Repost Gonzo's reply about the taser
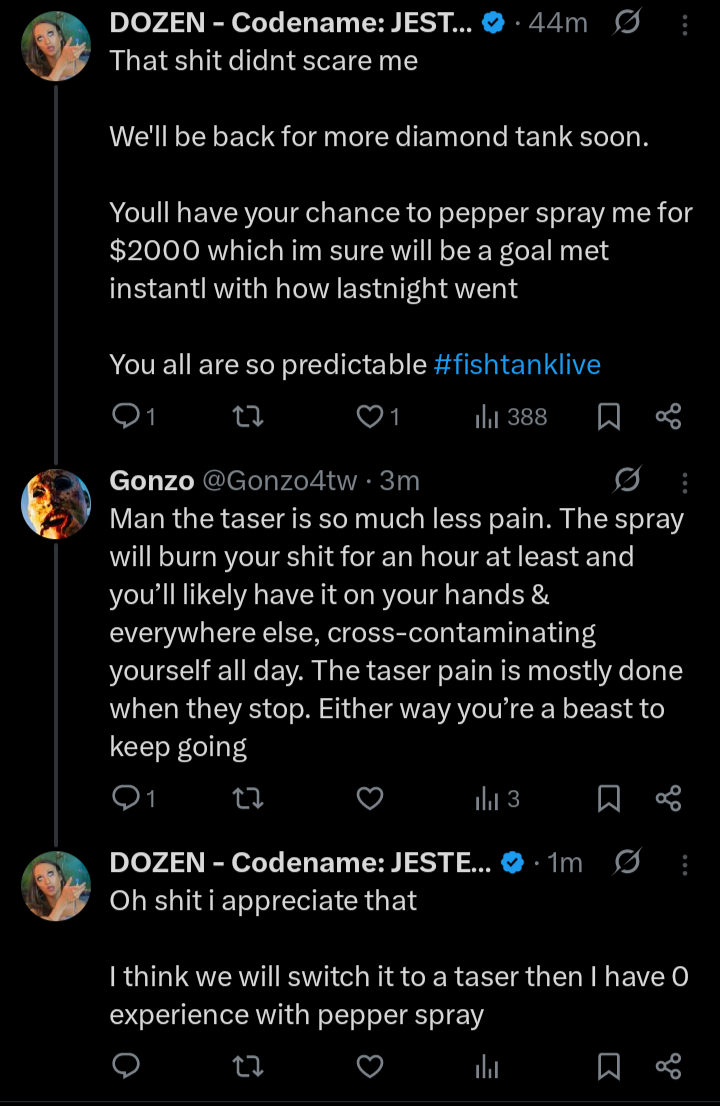This screenshot has width=720, height=1106. tap(248, 798)
